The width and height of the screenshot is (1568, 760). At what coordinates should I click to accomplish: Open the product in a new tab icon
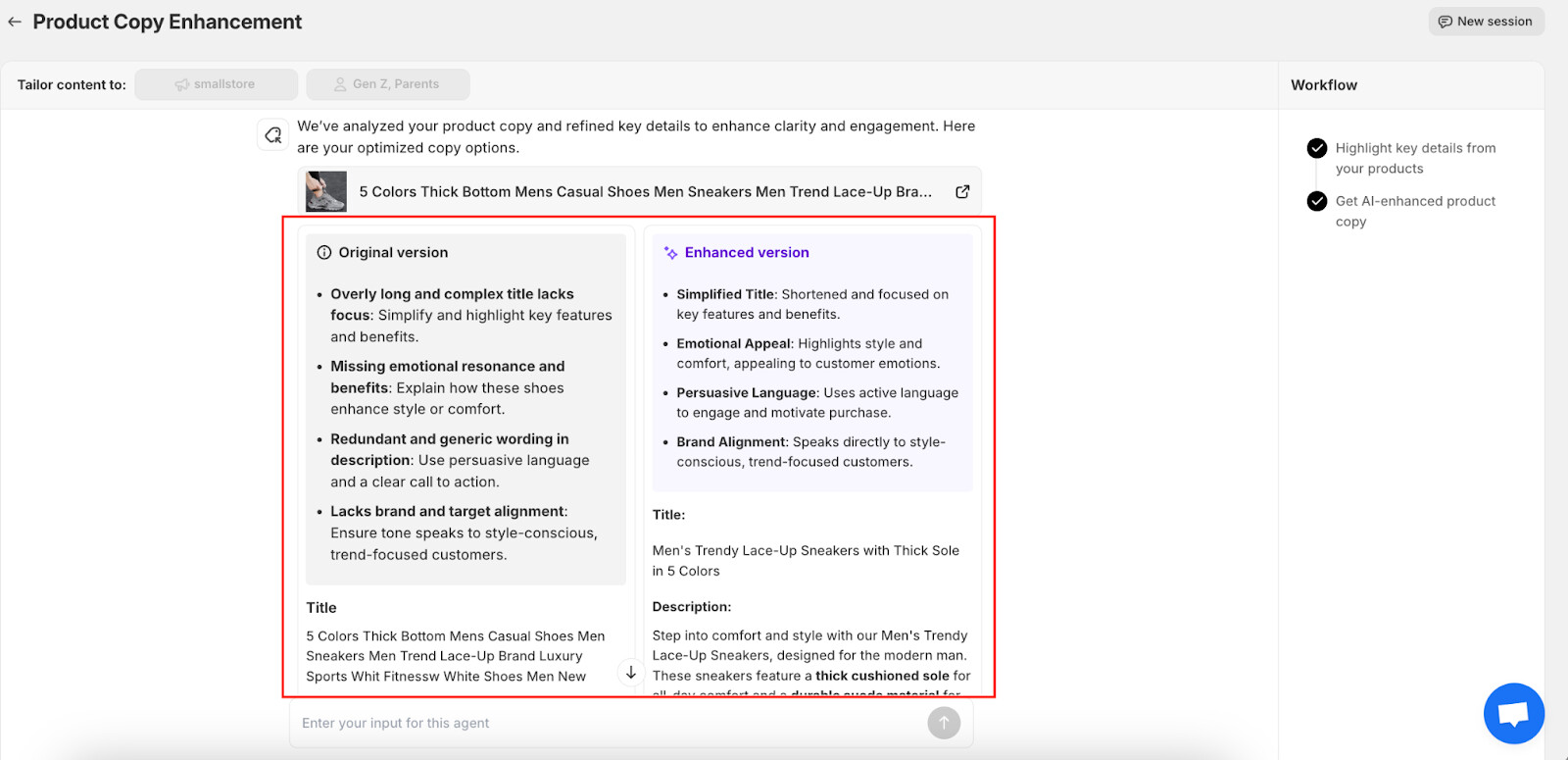[x=962, y=191]
